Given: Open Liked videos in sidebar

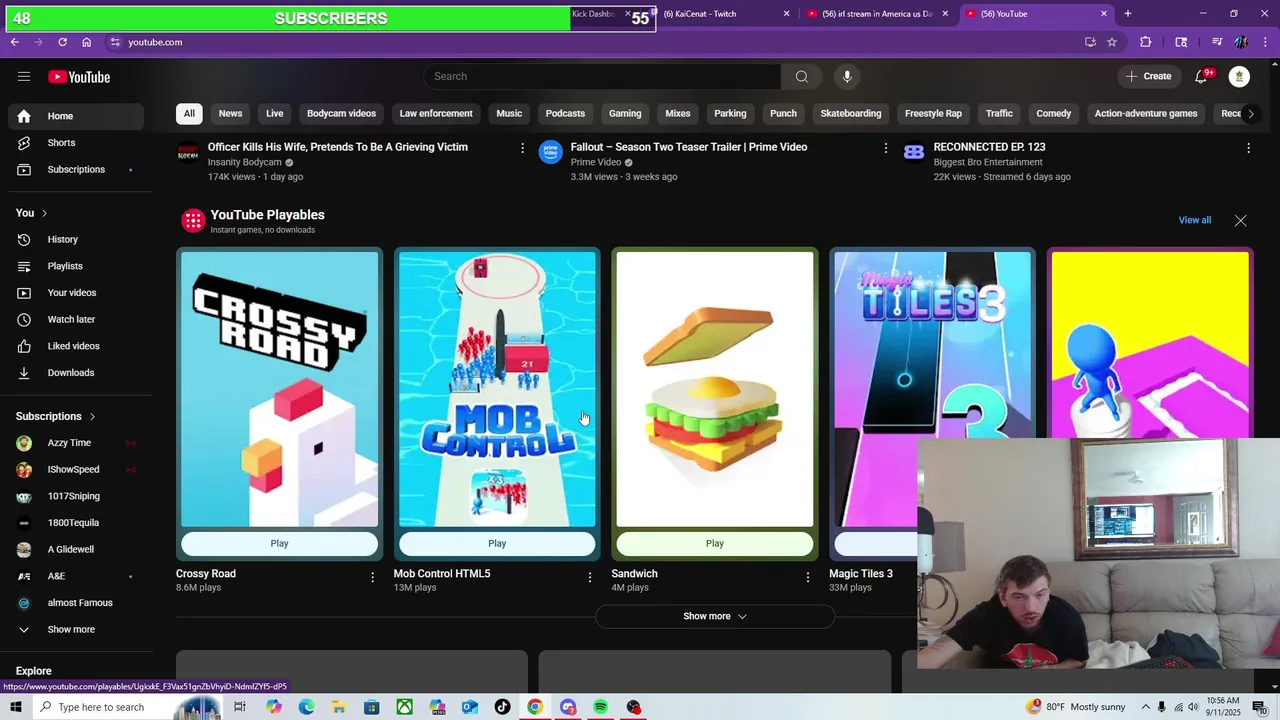Looking at the screenshot, I should point(76,346).
